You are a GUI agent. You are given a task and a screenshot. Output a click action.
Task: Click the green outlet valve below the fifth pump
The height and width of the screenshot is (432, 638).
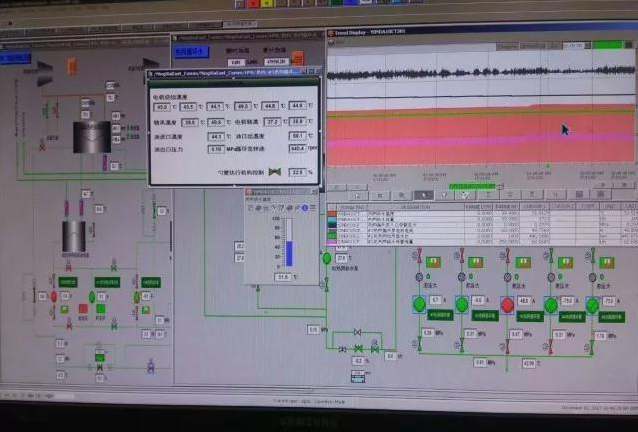(592, 347)
